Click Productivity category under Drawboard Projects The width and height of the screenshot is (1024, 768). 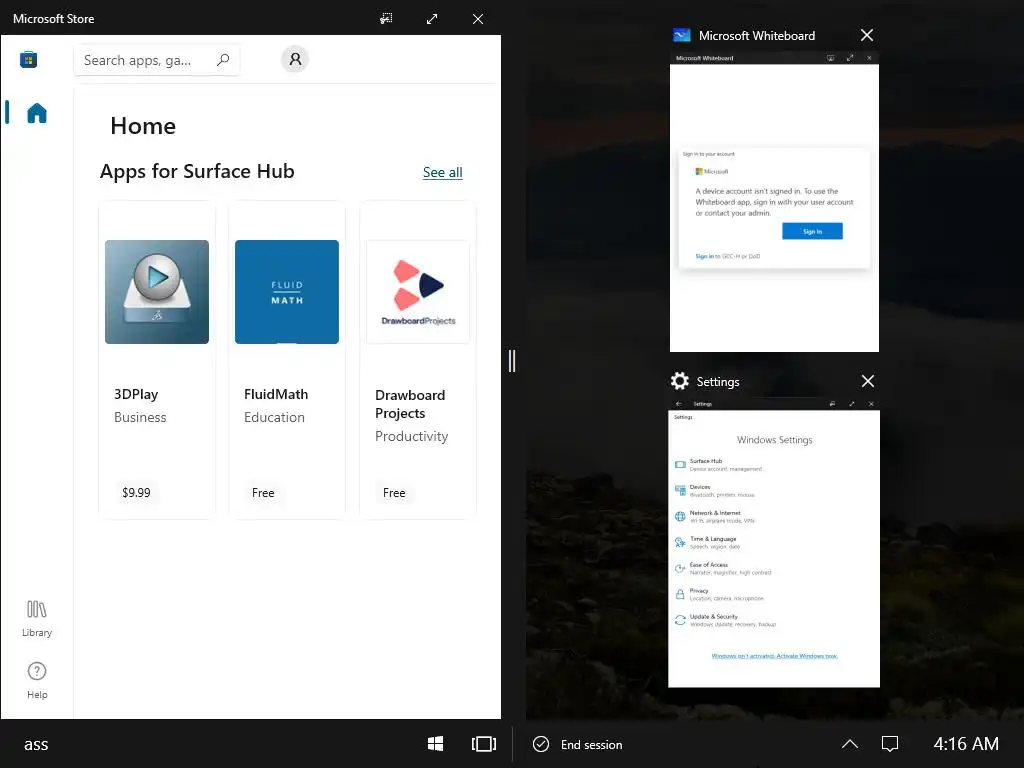tap(411, 436)
